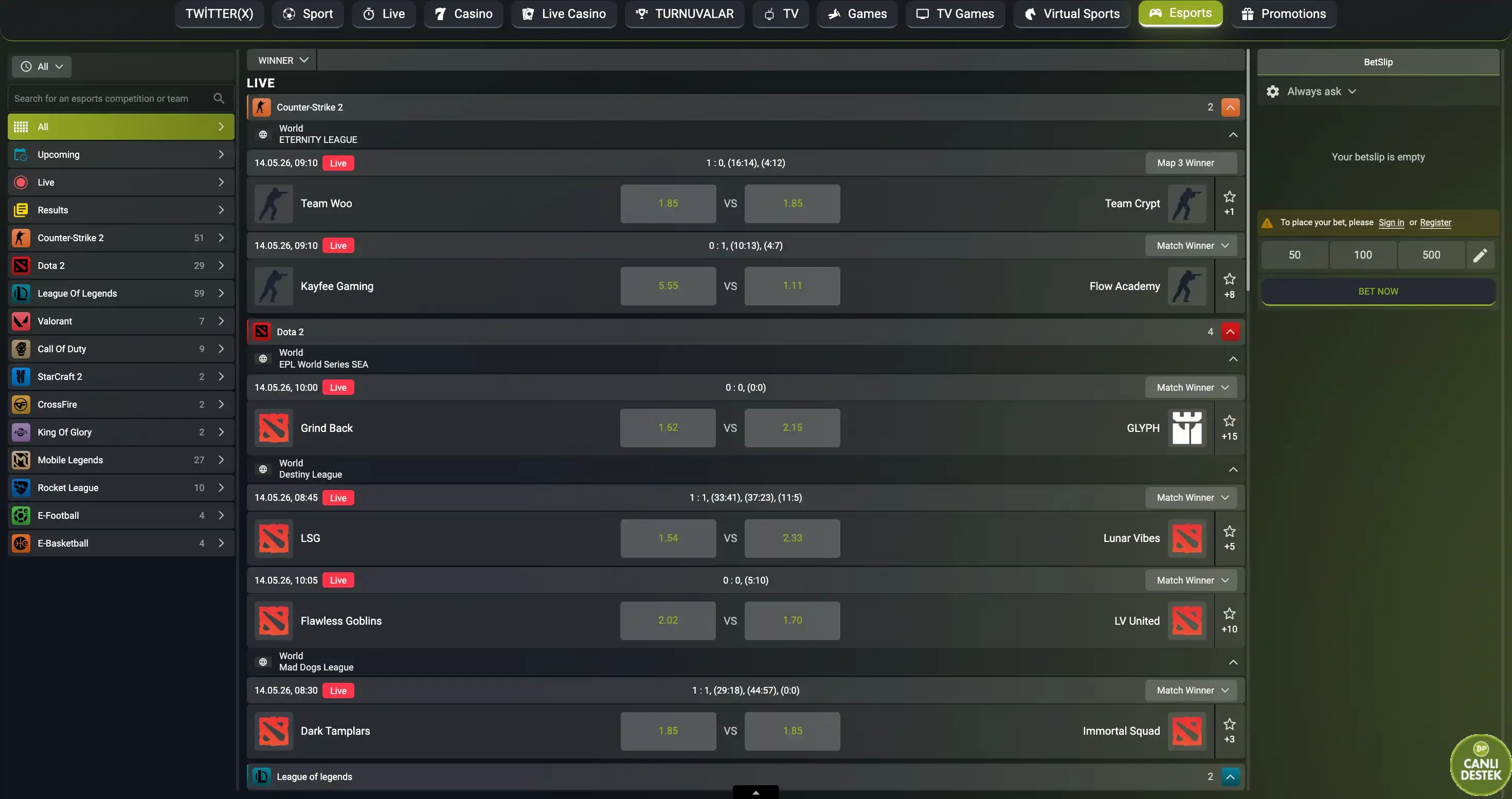Click the Rocket League sidebar icon
This screenshot has height=799, width=1512.
point(21,487)
